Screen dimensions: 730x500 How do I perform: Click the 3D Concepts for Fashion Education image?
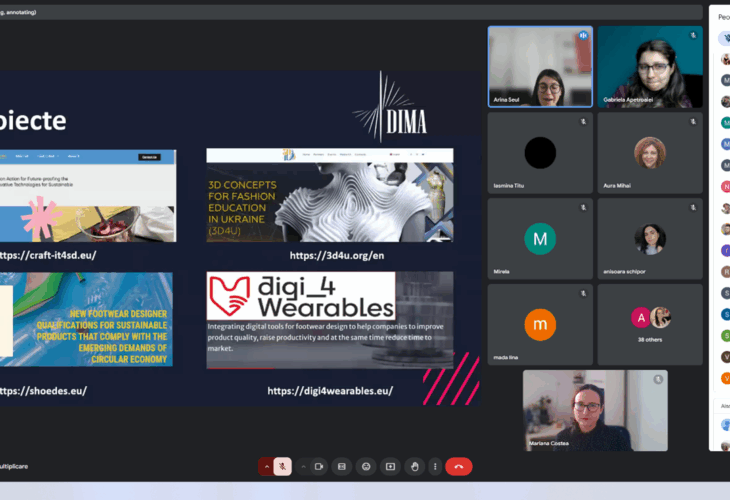click(x=330, y=195)
